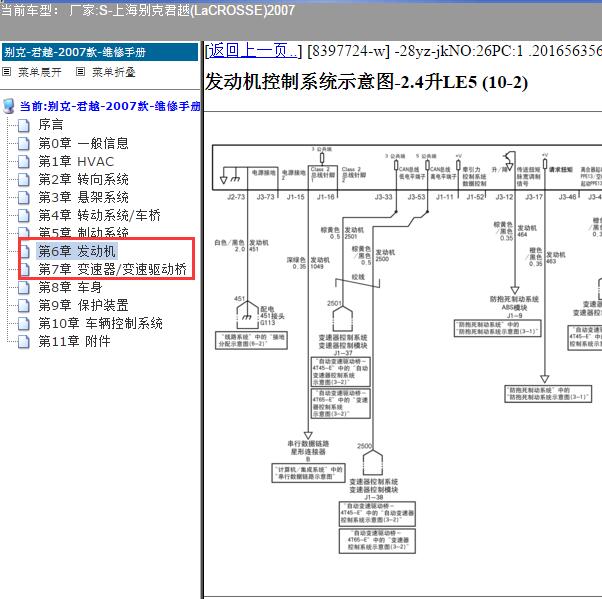Image resolution: width=602 pixels, height=599 pixels.
Task: Click the computer icon beside the root node
Action: 8,106
